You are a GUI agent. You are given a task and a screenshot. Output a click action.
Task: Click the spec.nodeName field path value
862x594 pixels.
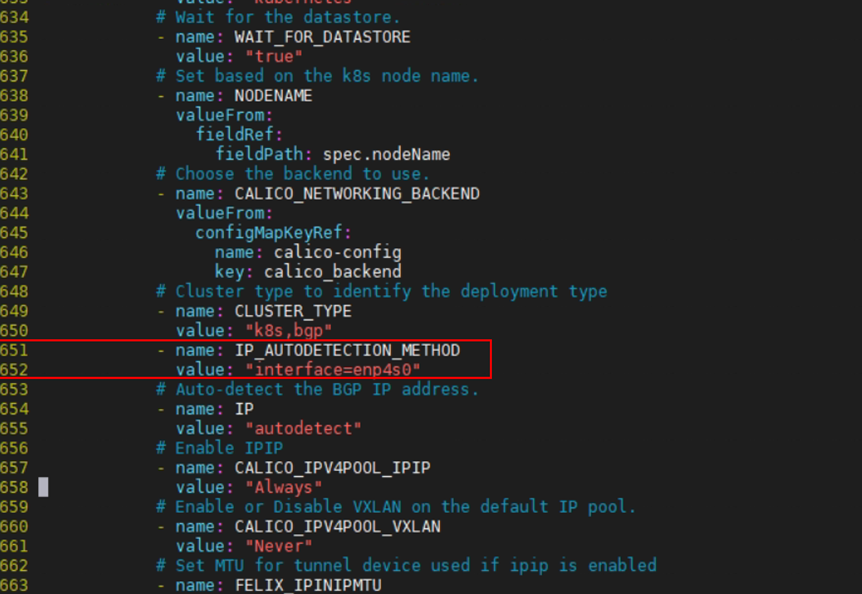386,154
